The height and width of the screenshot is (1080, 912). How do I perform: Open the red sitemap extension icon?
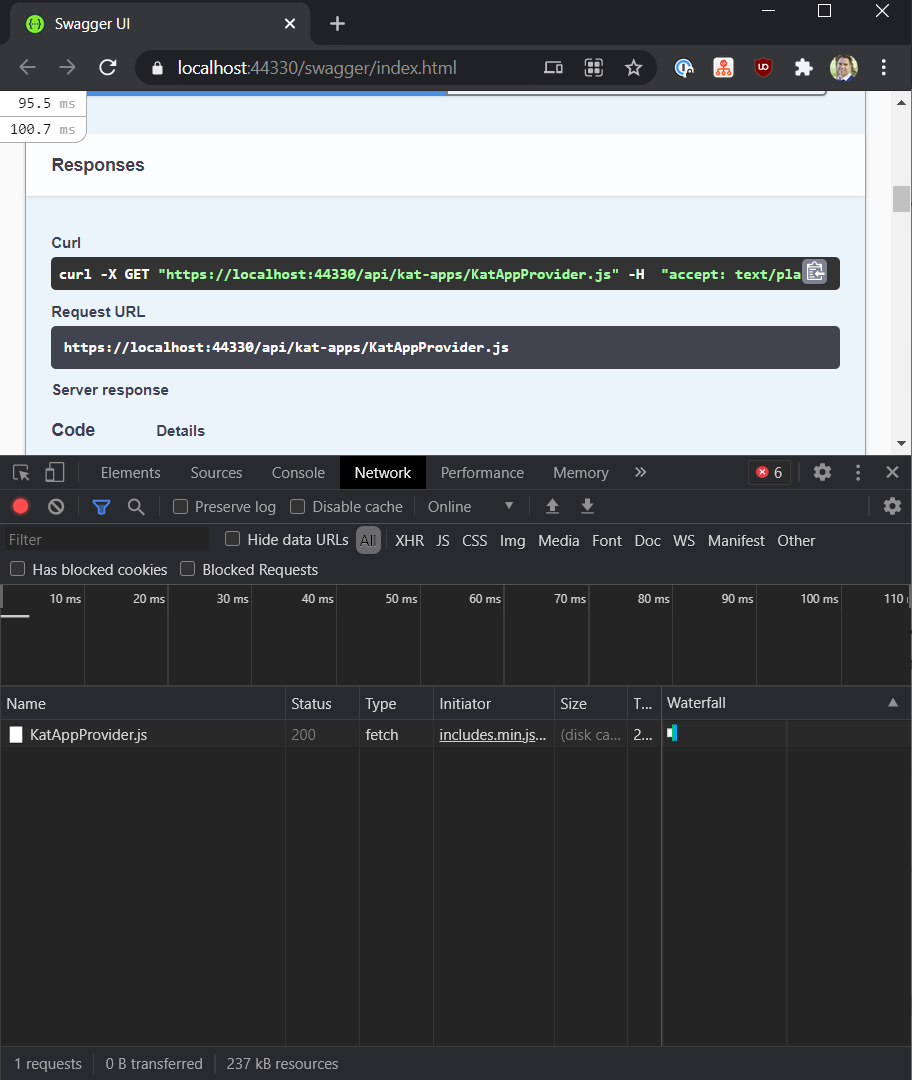tap(723, 68)
